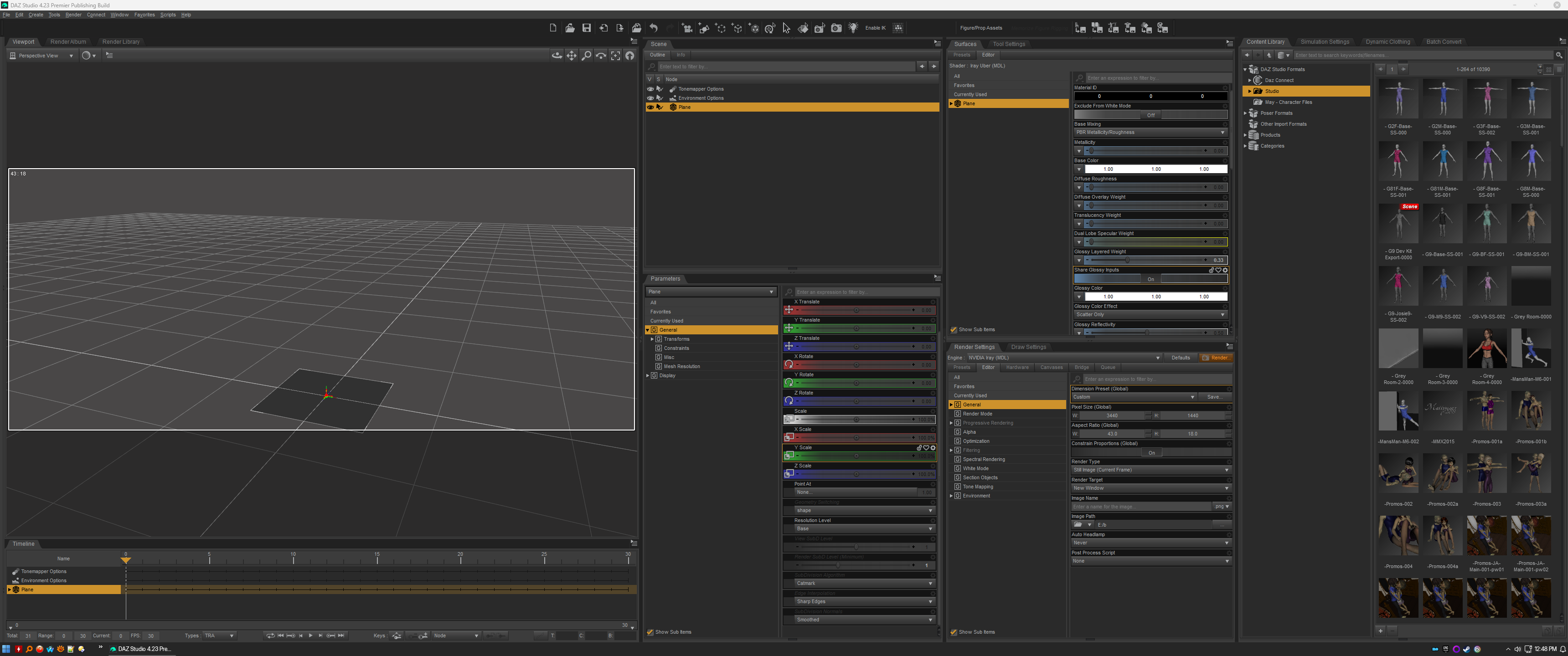Switch to the Render Library tab

tap(120, 42)
